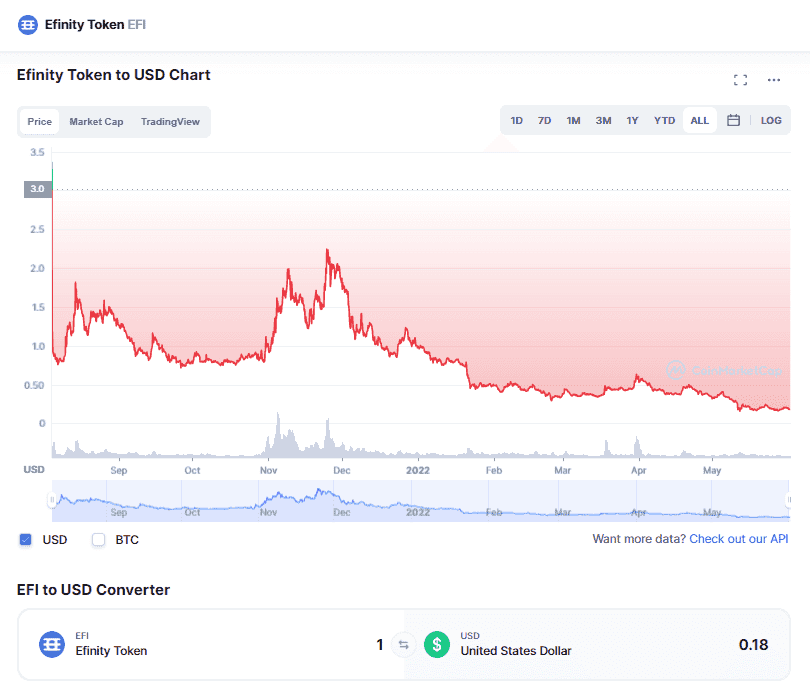Viewport: 810px width, 690px height.
Task: Click the USD amount field showing 0.18
Action: [753, 645]
